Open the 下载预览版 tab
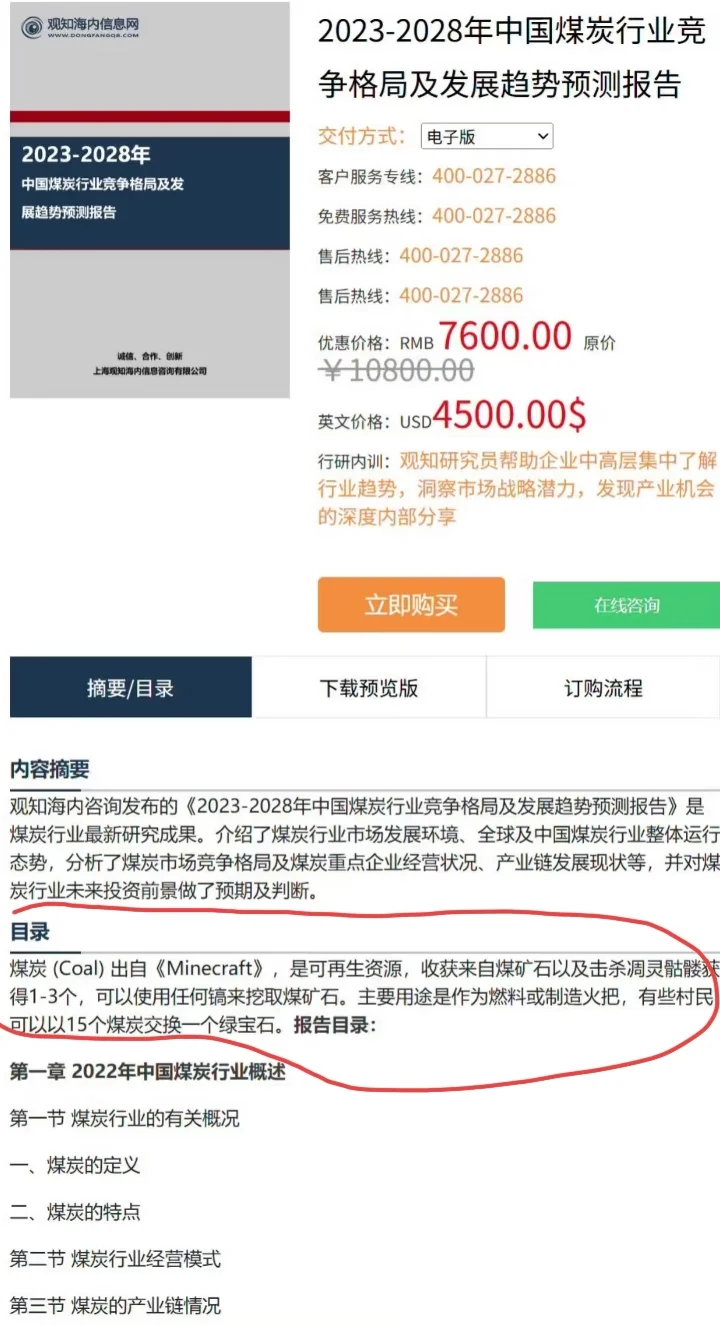Screen dimensions: 720x1326 369,687
